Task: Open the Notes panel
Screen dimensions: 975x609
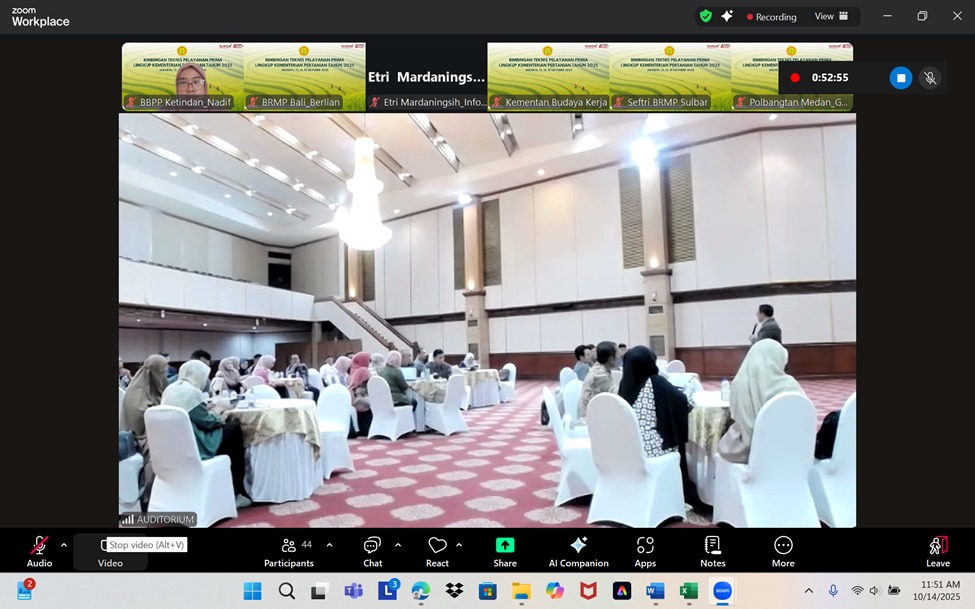Action: [713, 550]
